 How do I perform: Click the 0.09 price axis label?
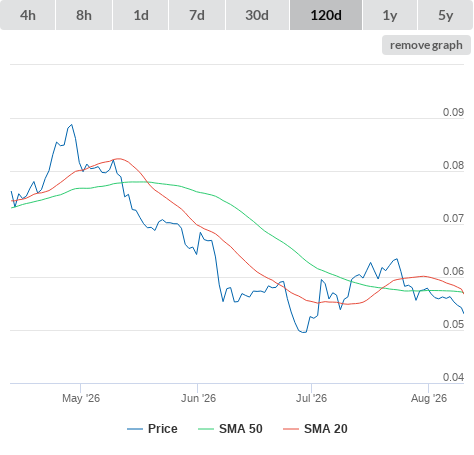coord(453,112)
